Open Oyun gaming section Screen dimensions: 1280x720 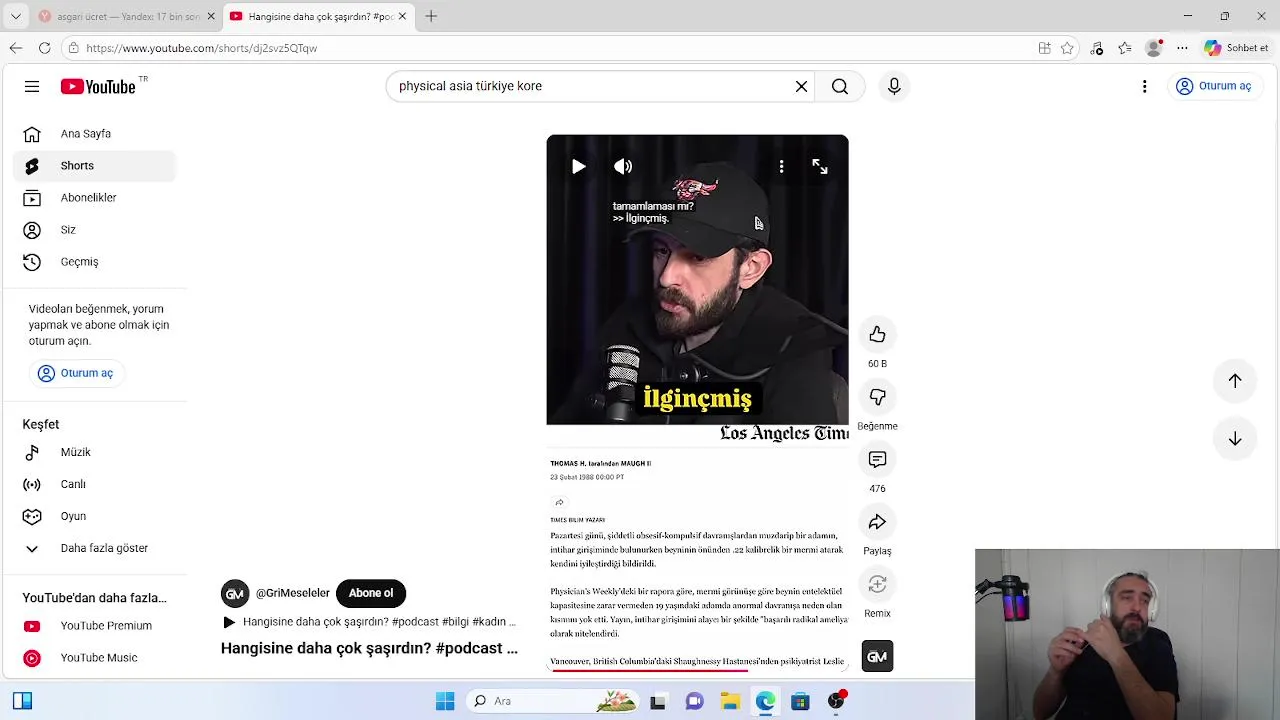(94, 516)
